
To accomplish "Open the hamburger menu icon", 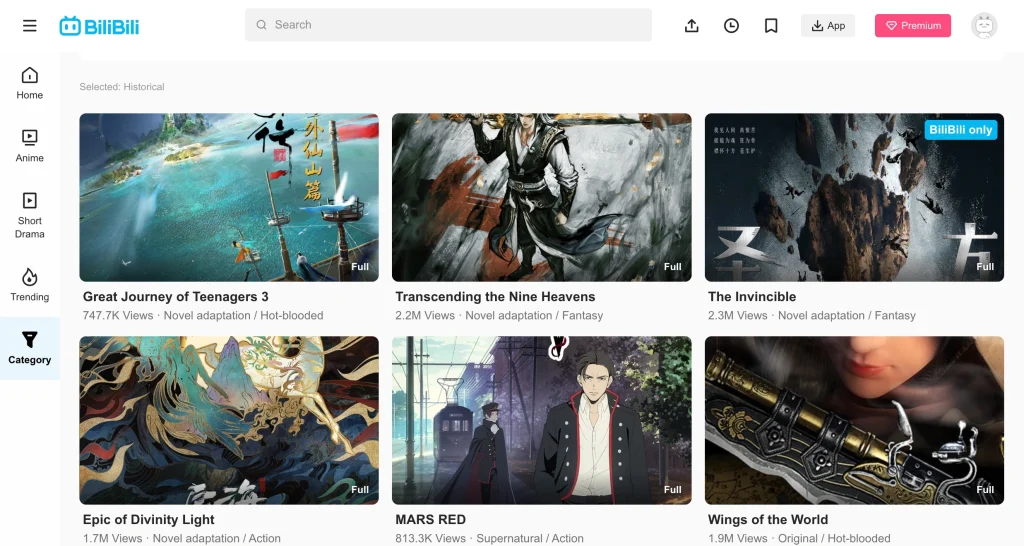I will pyautogui.click(x=29, y=25).
